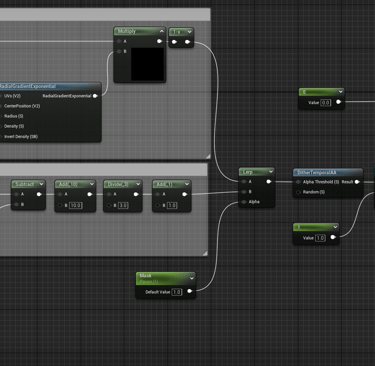Image resolution: width=375 pixels, height=366 pixels.
Task: Click the 'Density (S)' input label
Action: click(14, 126)
